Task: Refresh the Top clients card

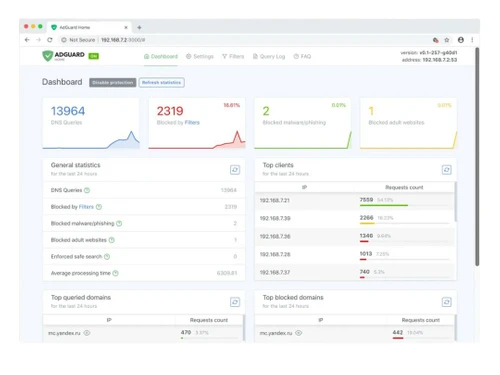Action: [x=447, y=170]
